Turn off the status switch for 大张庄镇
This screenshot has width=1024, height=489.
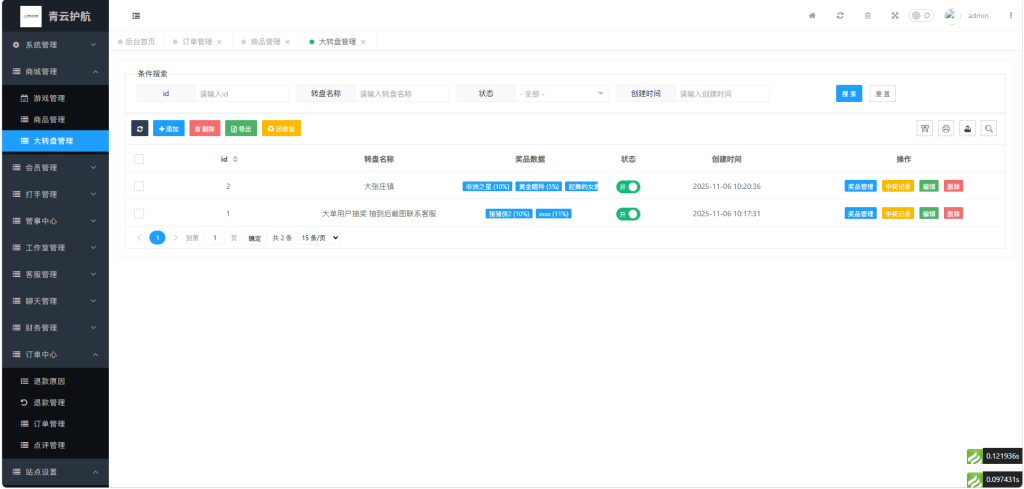628,187
